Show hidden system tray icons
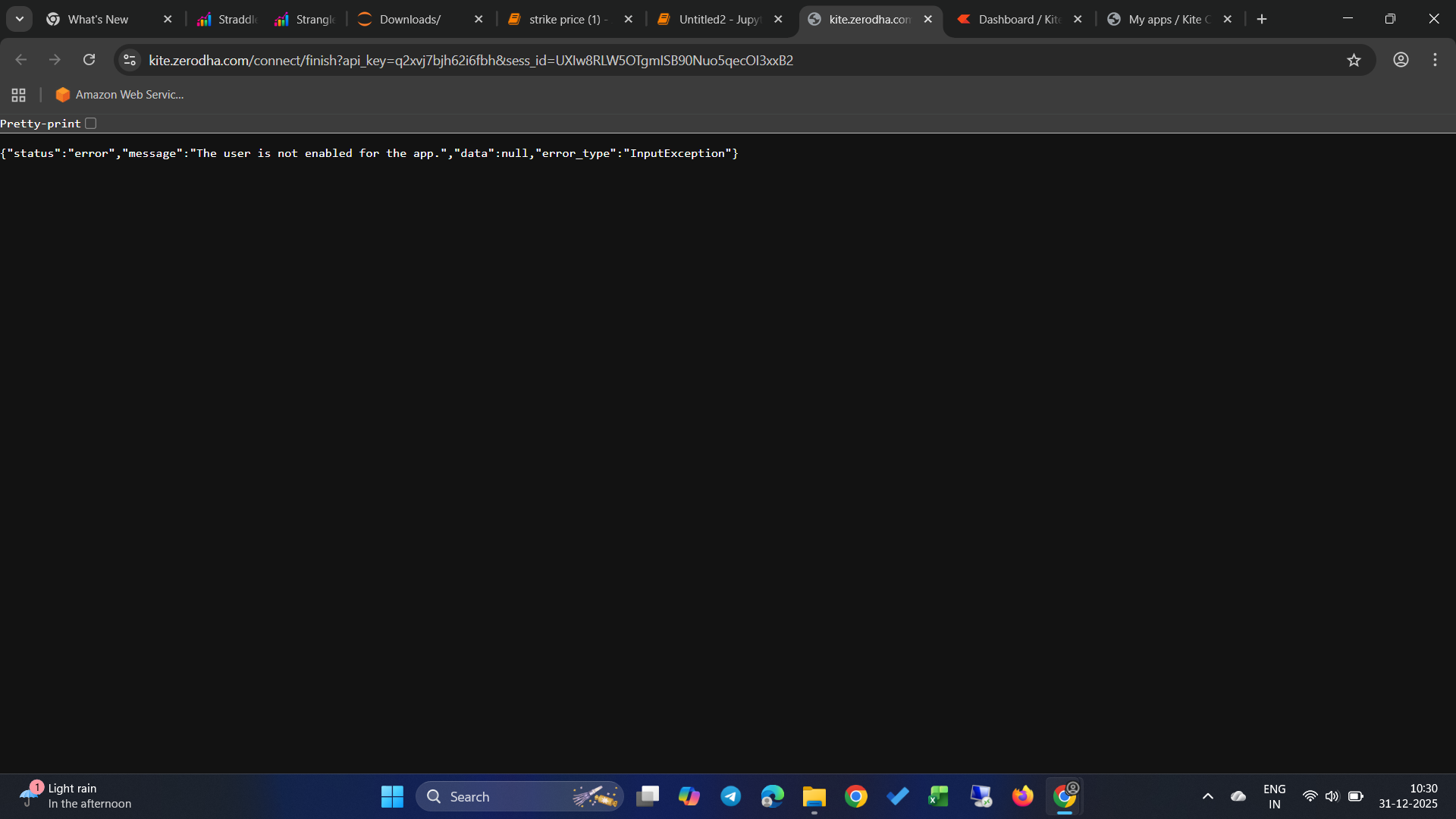The height and width of the screenshot is (819, 1456). tap(1208, 796)
